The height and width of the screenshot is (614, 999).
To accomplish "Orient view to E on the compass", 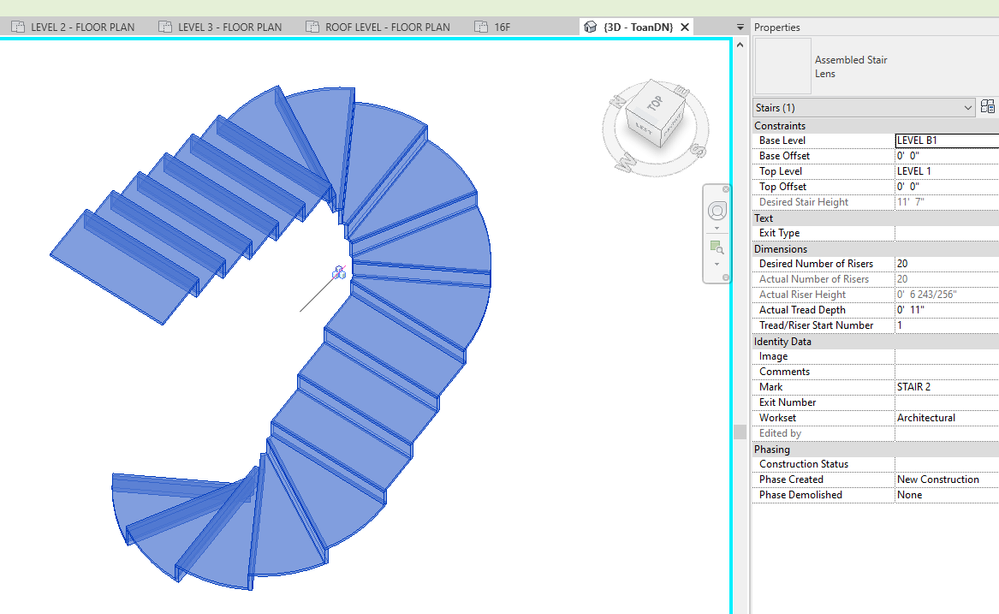I will pyautogui.click(x=682, y=91).
